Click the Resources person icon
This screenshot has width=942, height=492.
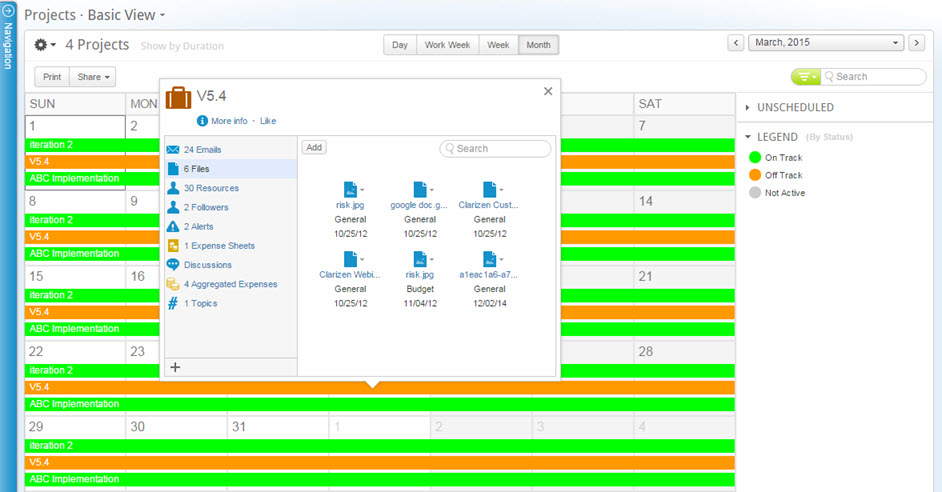pyautogui.click(x=173, y=188)
